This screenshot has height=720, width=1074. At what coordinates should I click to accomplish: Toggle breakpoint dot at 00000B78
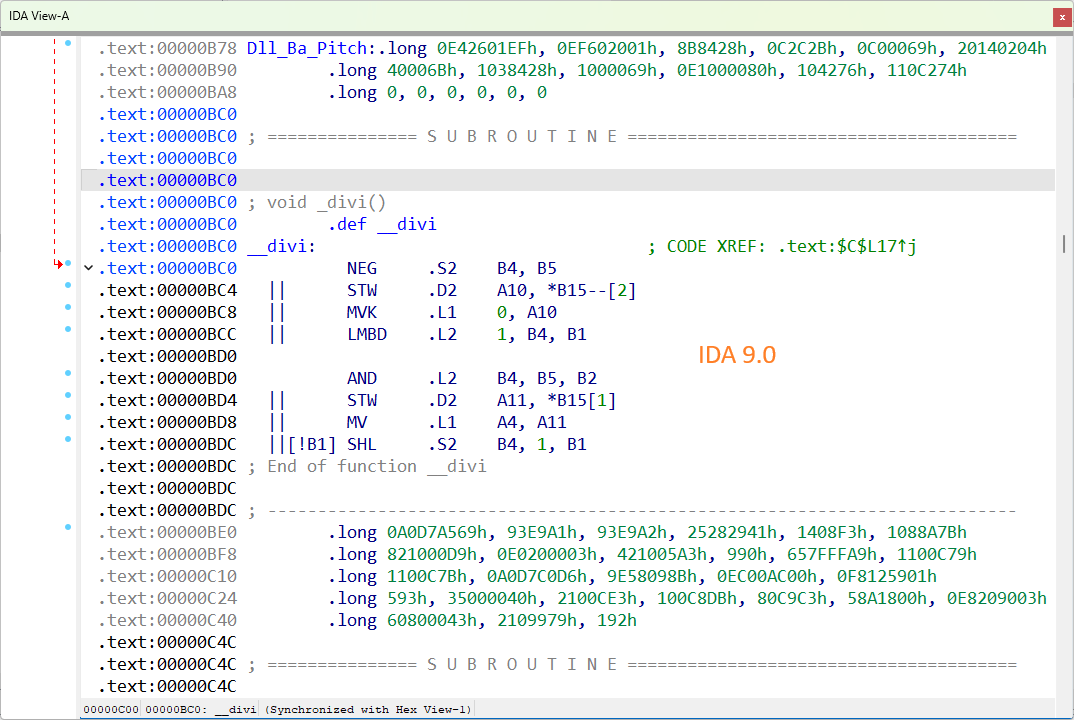pyautogui.click(x=68, y=43)
